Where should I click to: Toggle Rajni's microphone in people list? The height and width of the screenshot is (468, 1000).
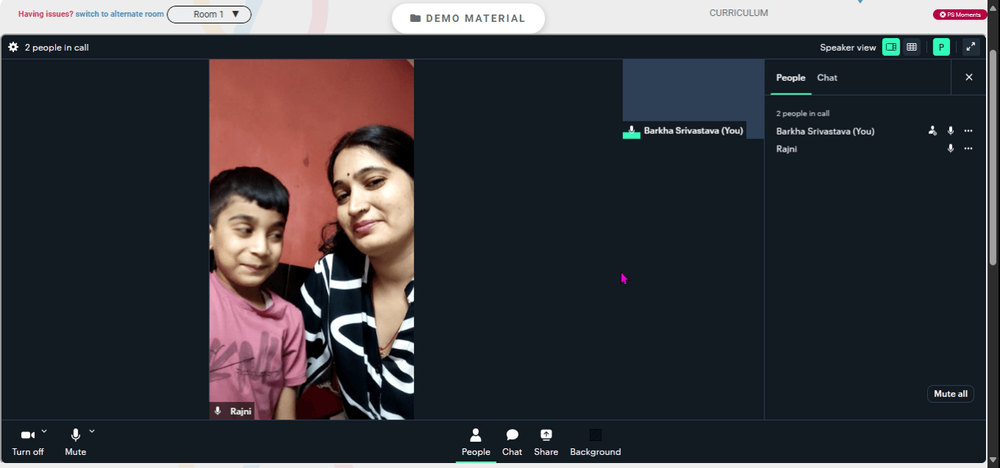click(x=950, y=149)
